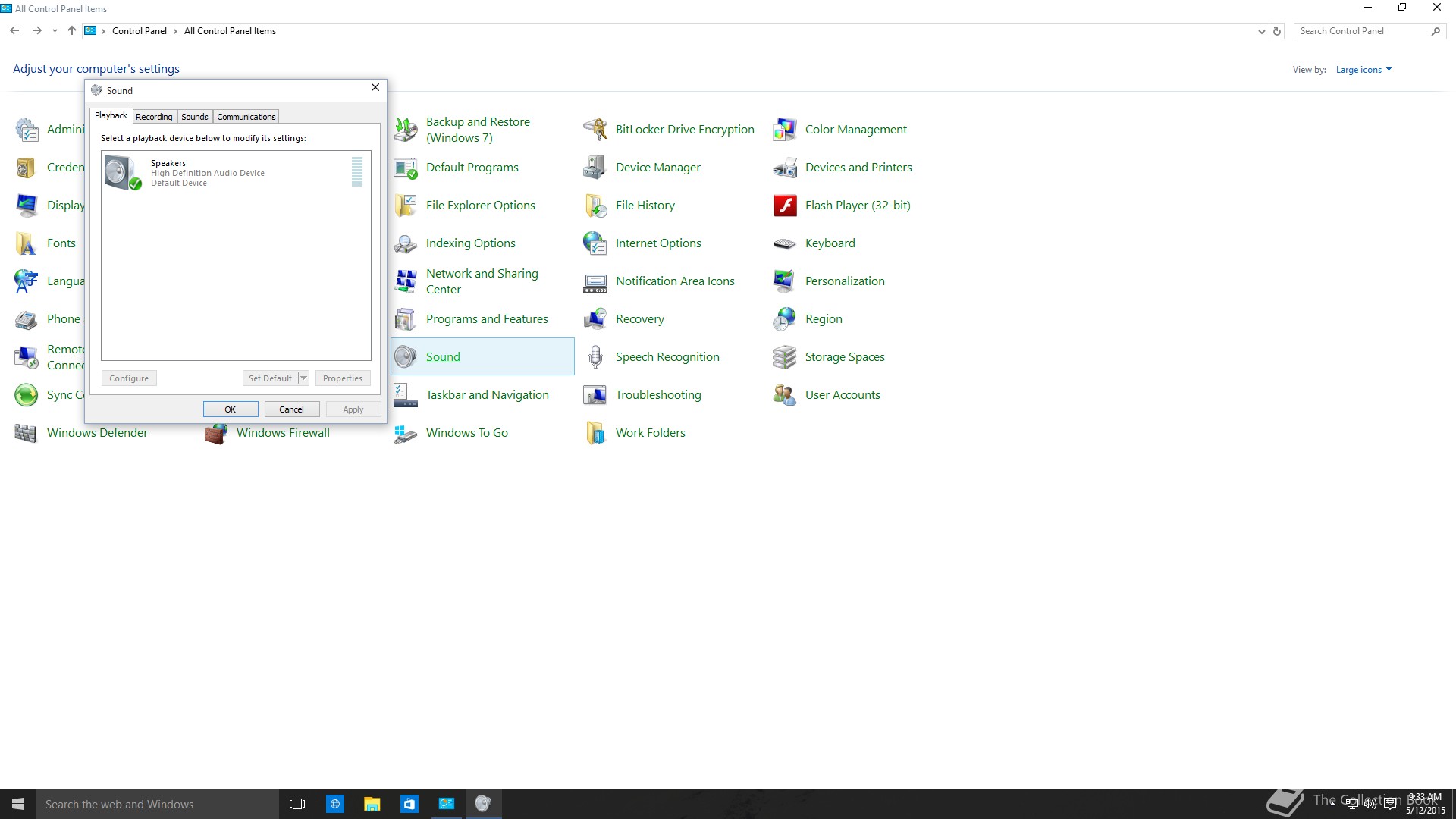This screenshot has height=819, width=1456.
Task: Click the Work Folders icon
Action: [595, 433]
